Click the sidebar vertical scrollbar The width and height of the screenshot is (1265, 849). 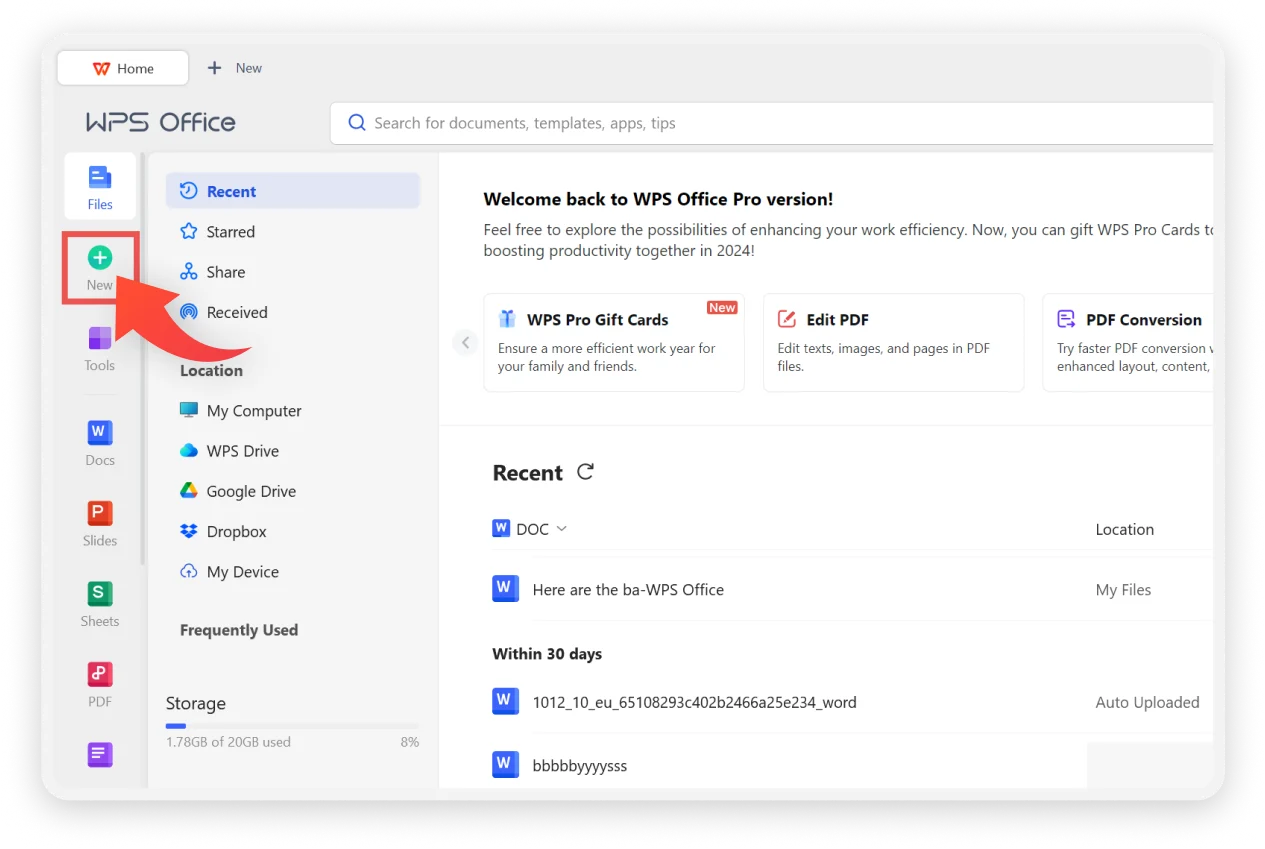click(x=143, y=359)
